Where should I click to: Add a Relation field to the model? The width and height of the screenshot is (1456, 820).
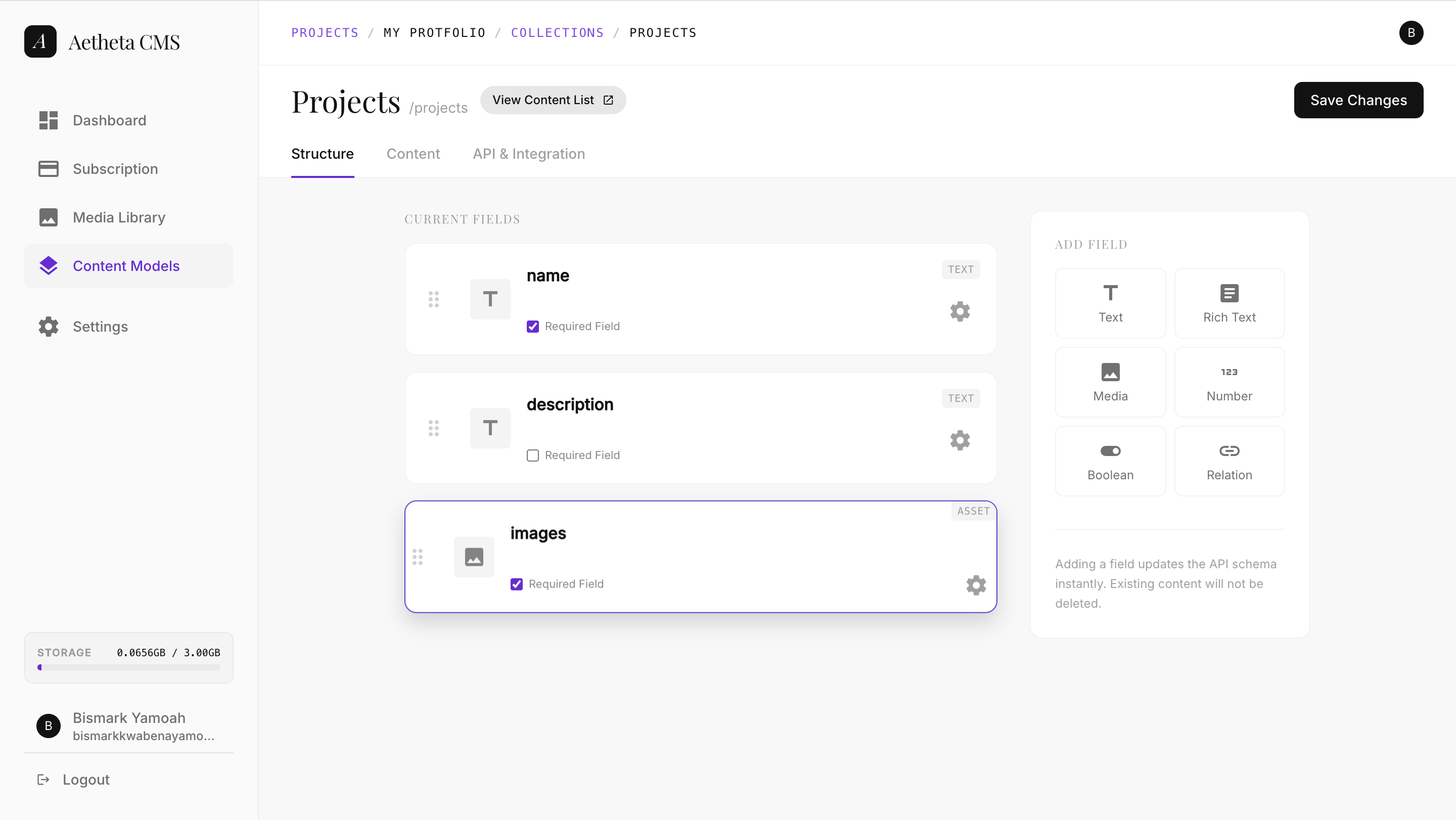point(1230,461)
